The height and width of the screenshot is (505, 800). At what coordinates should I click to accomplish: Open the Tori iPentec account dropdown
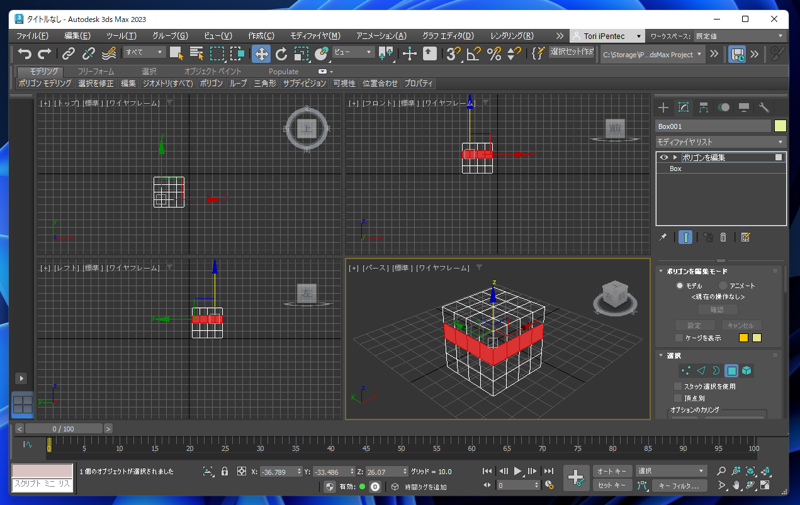click(606, 36)
